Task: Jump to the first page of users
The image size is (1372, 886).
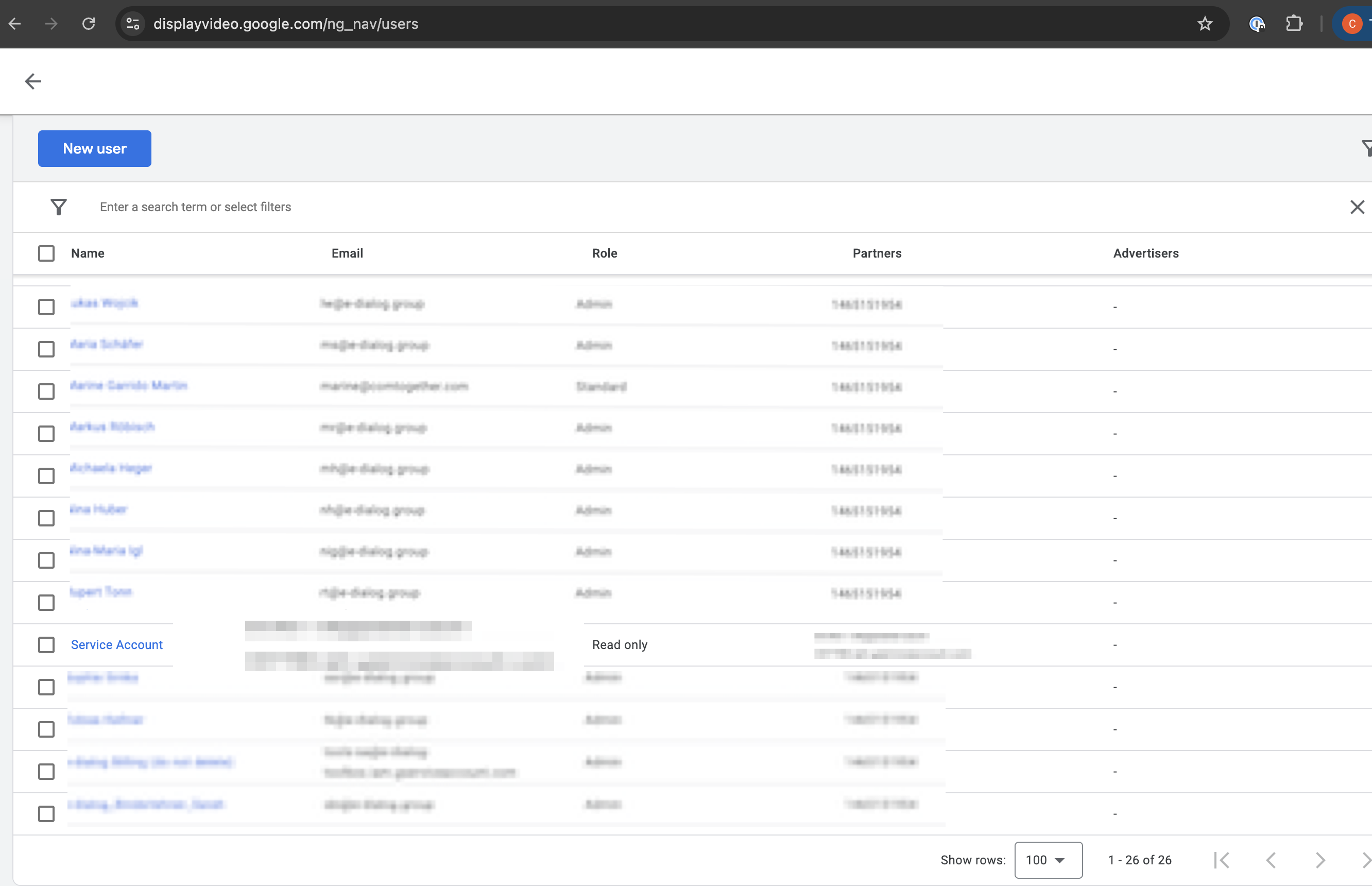Action: 1221,860
